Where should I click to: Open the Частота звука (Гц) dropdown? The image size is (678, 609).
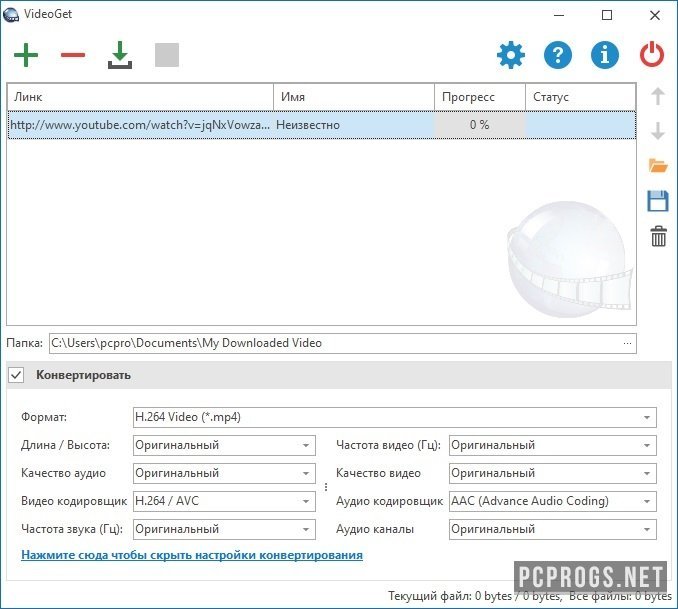[x=224, y=529]
